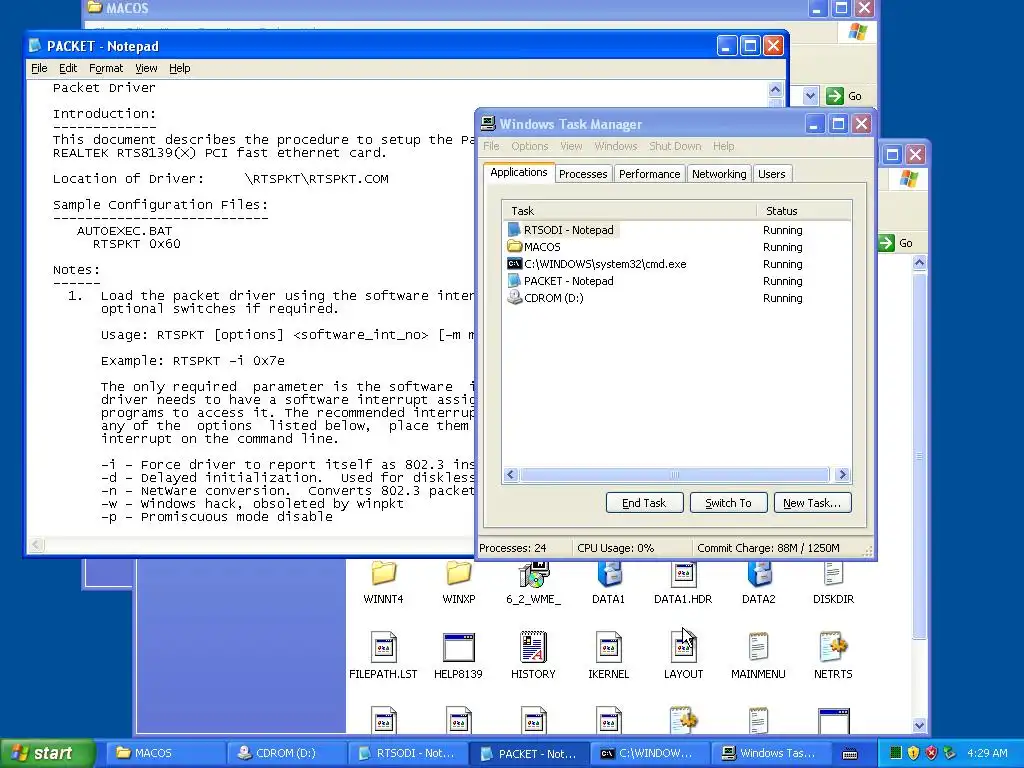The width and height of the screenshot is (1024, 768).
Task: Open the WINXP folder icon
Action: 458,575
